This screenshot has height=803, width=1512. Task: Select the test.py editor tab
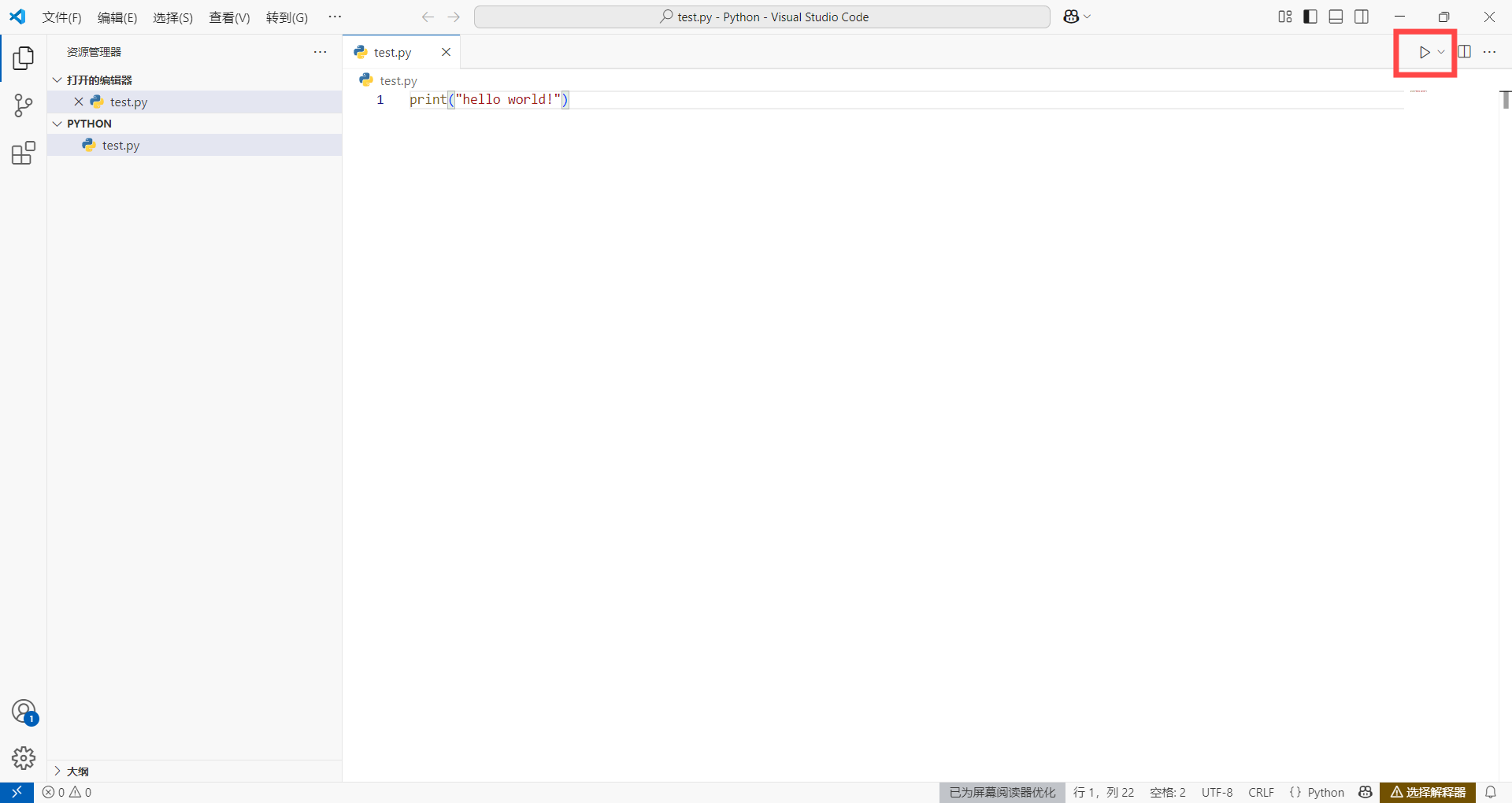click(x=392, y=52)
